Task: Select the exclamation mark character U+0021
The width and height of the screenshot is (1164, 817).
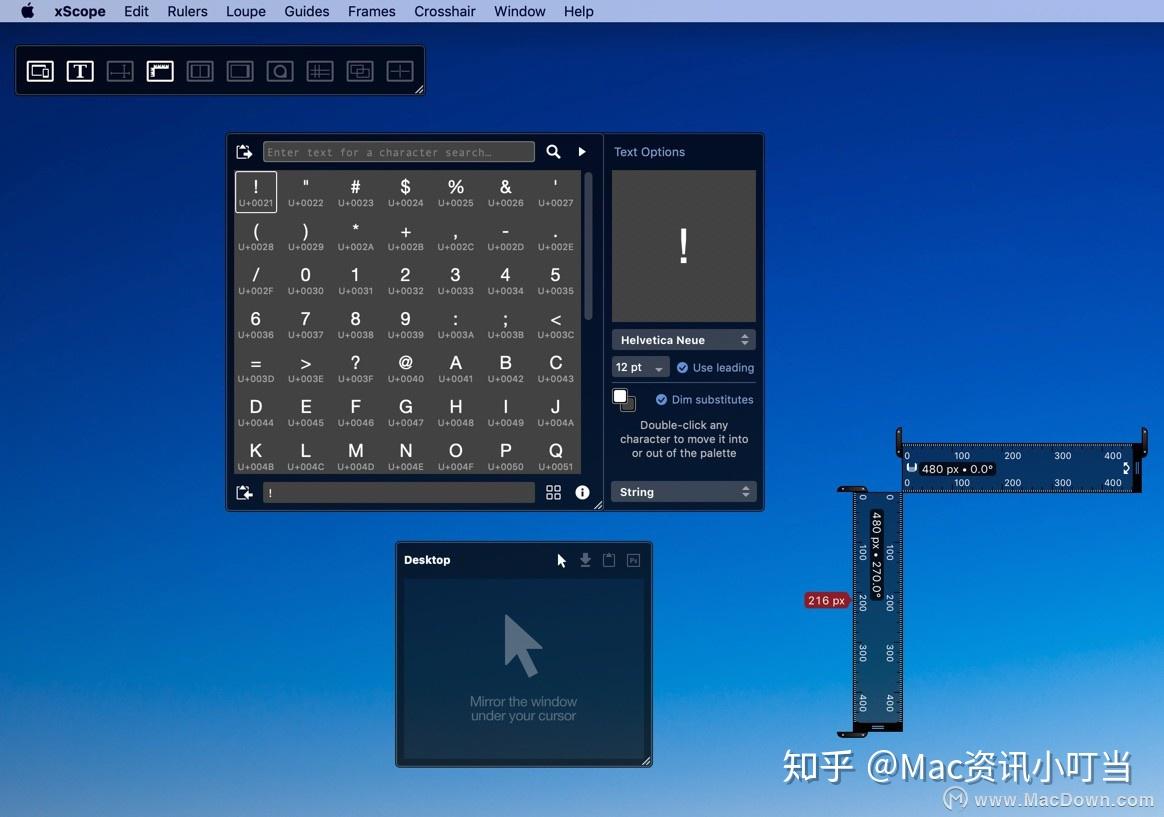Action: (255, 191)
